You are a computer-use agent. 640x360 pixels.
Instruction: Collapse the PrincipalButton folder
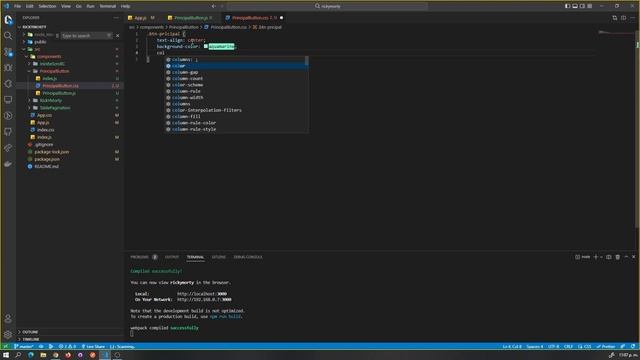pyautogui.click(x=29, y=71)
